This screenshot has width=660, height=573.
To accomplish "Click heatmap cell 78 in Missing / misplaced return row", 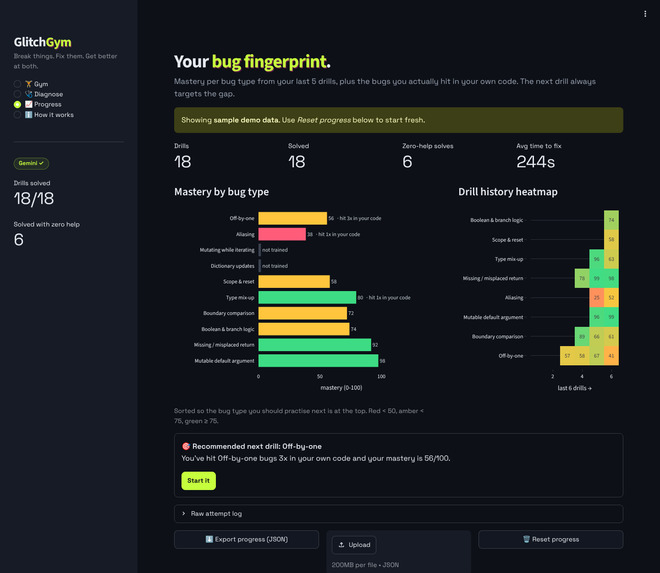I will click(582, 278).
